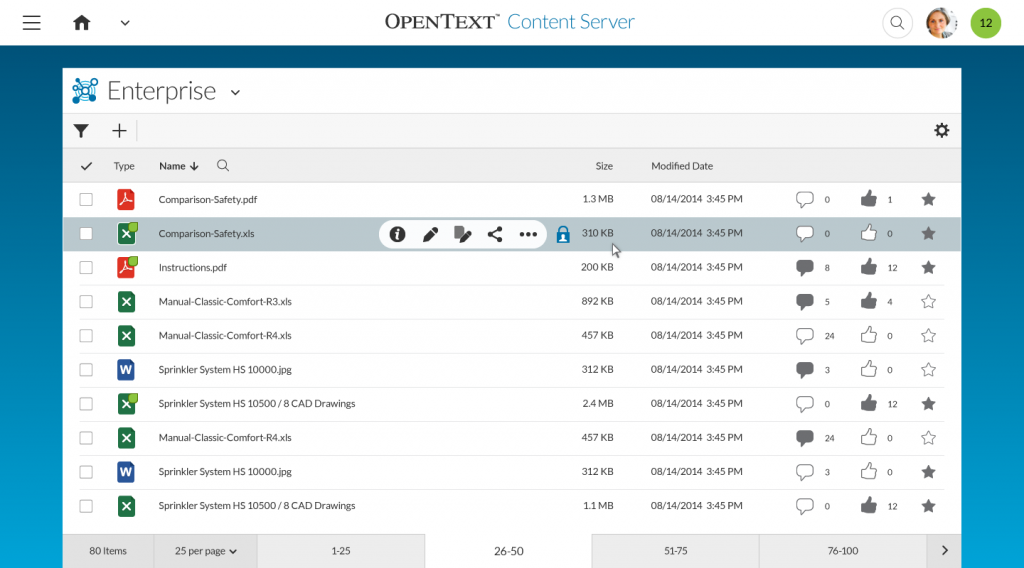Open the global search magnifier
Screen dimensions: 1024x568
[897, 23]
